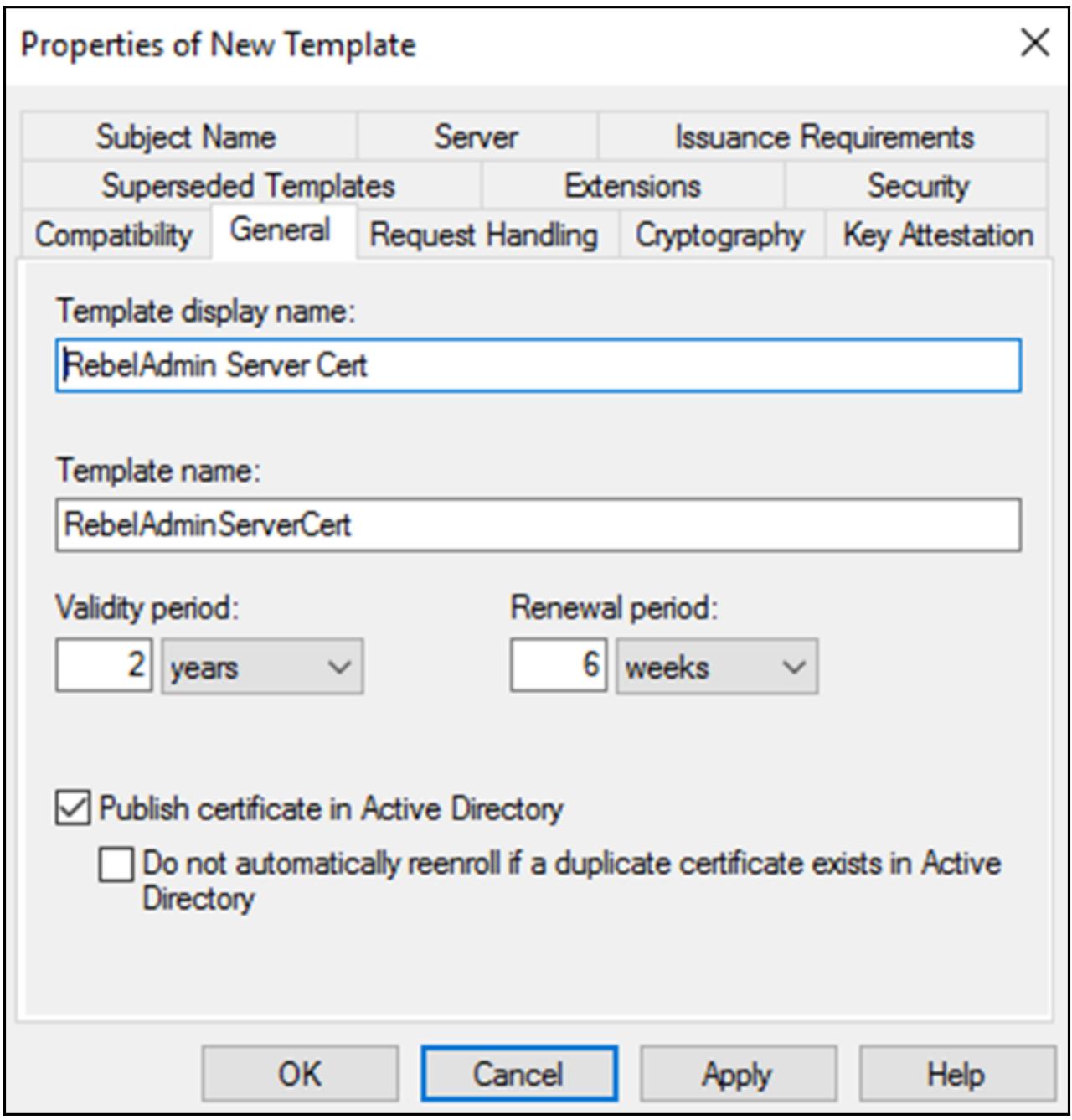View the Compatibility tab
Screen dimensions: 1072x1120
click(x=113, y=235)
